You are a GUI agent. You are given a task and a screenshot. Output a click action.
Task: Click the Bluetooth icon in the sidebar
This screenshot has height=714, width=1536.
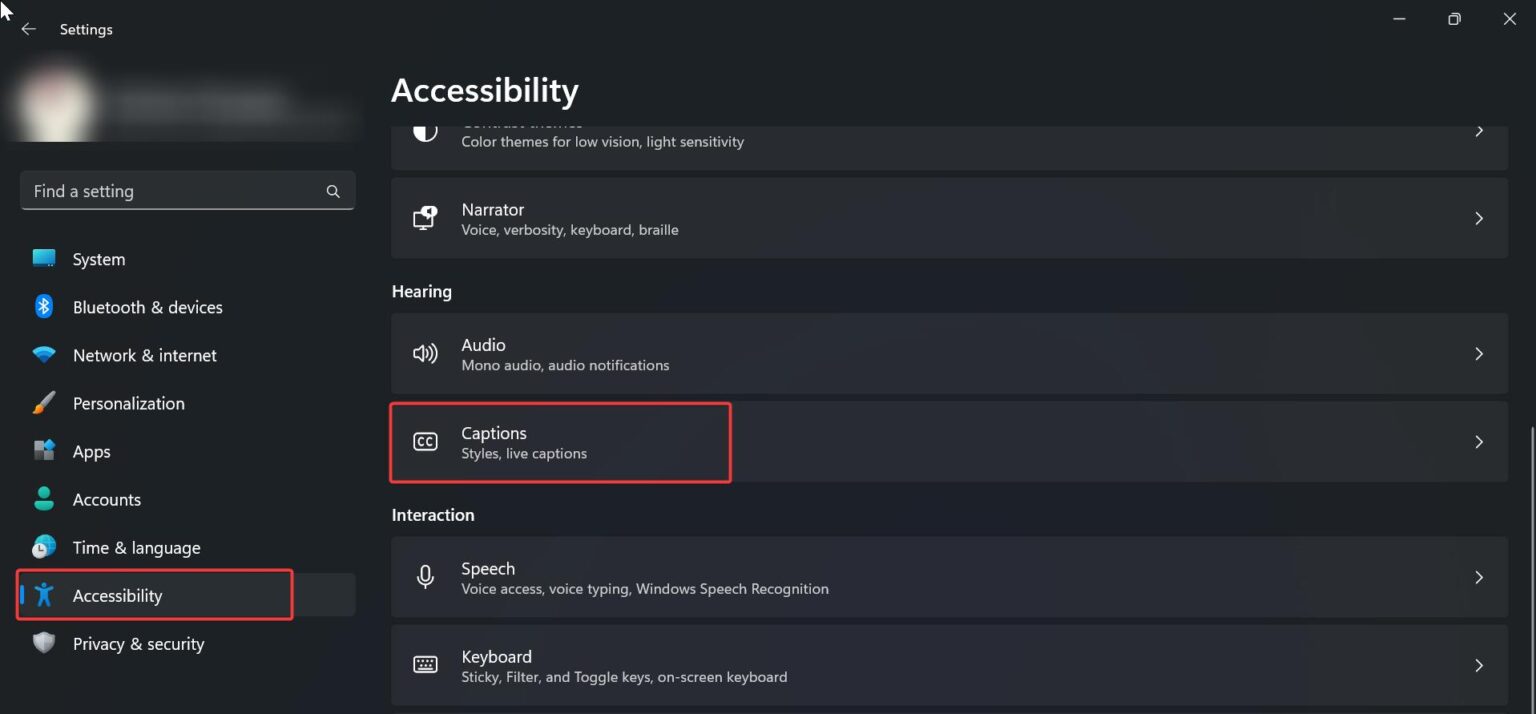coord(44,306)
